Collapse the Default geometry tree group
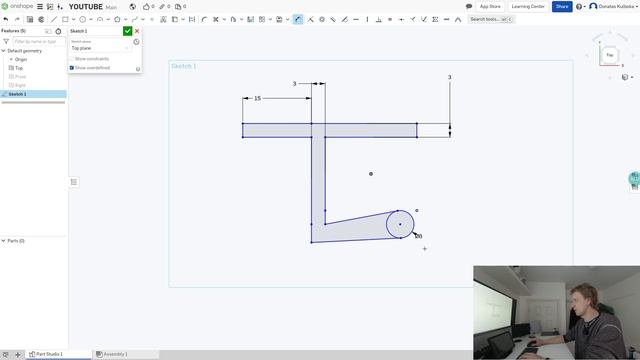The width and height of the screenshot is (640, 360). 4,51
